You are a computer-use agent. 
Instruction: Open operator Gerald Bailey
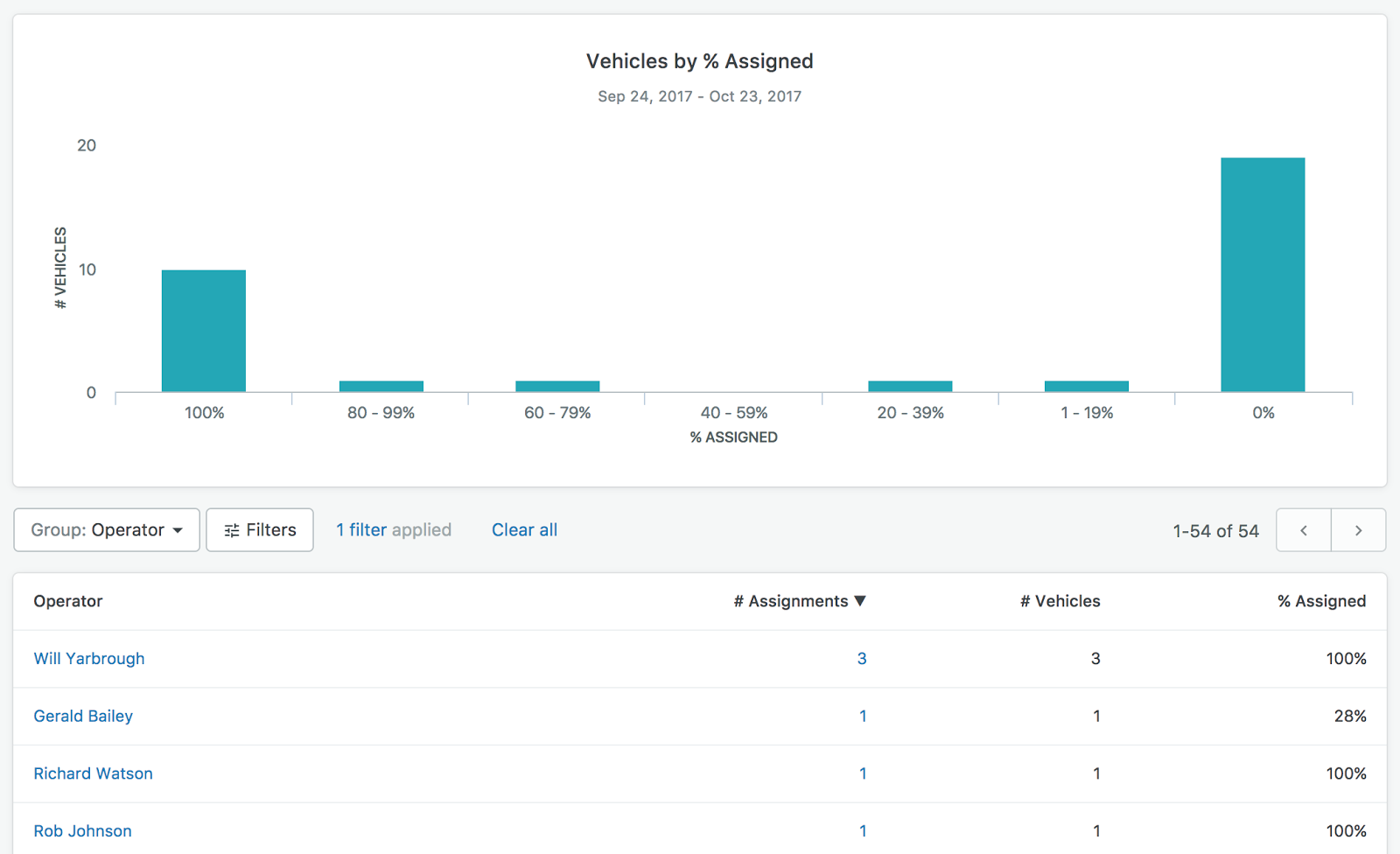point(83,717)
